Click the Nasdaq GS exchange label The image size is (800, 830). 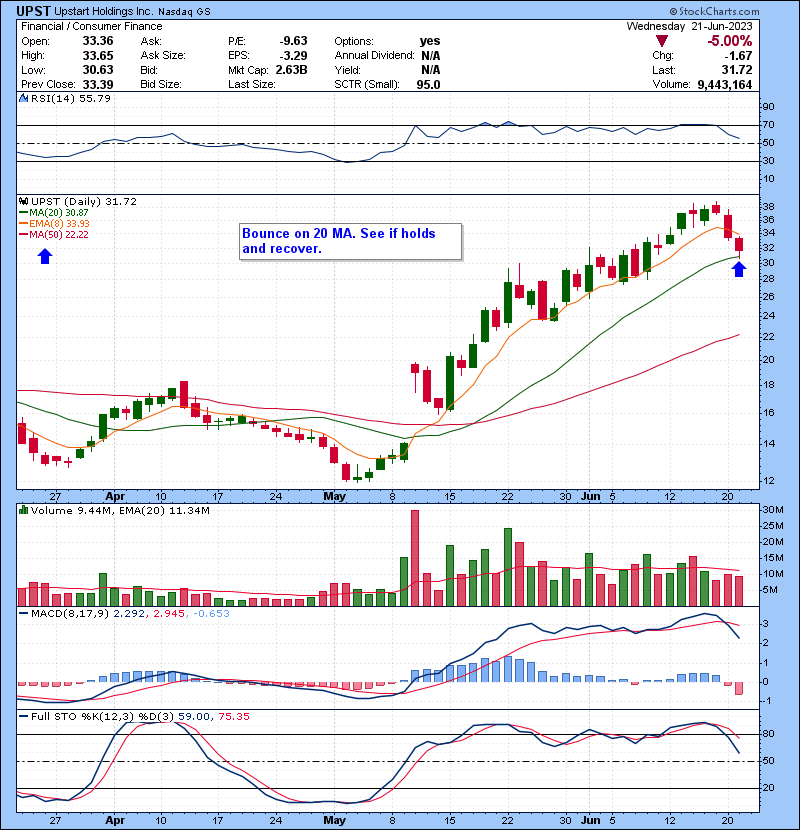[184, 12]
